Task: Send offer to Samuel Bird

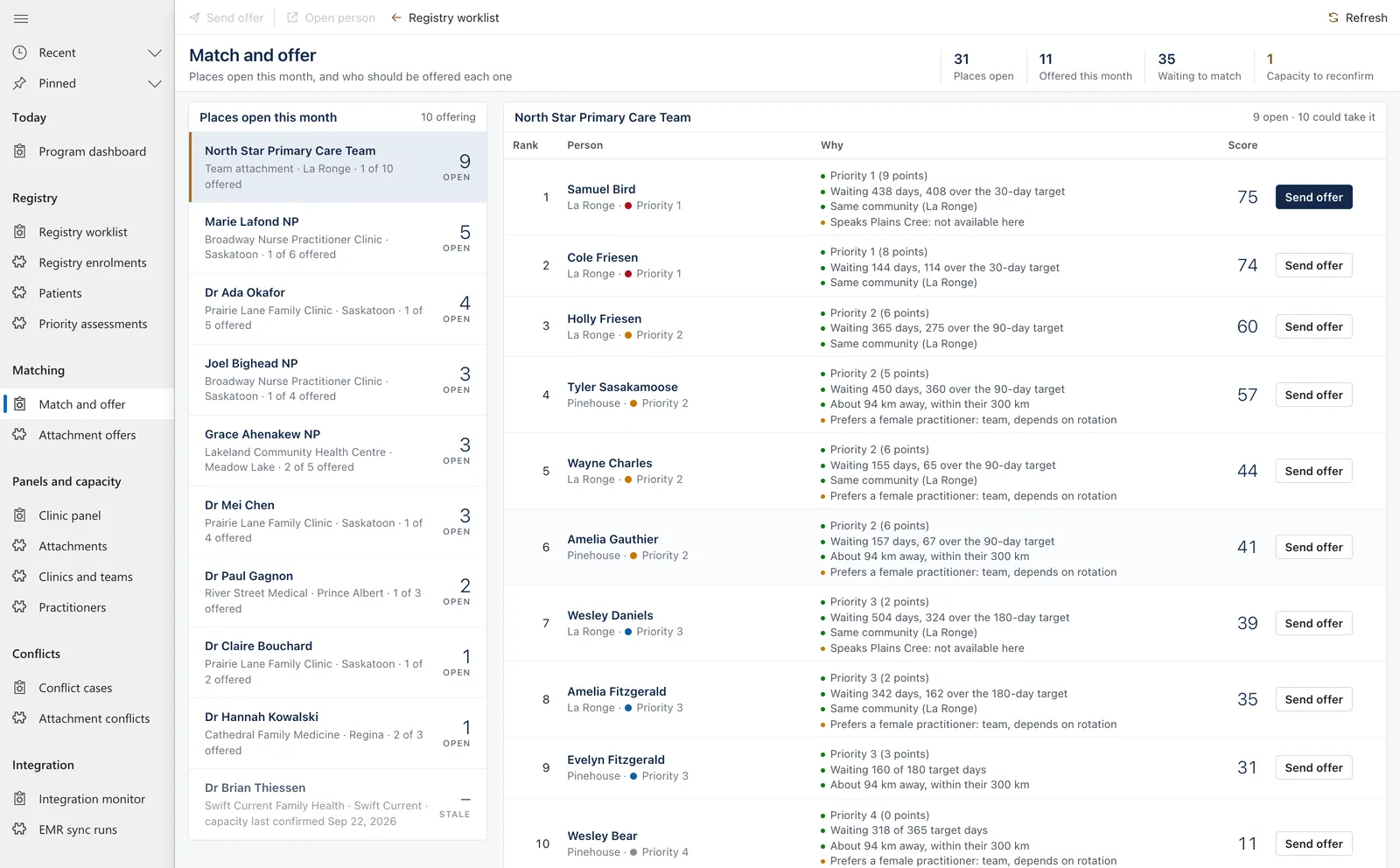Action: [x=1313, y=197]
